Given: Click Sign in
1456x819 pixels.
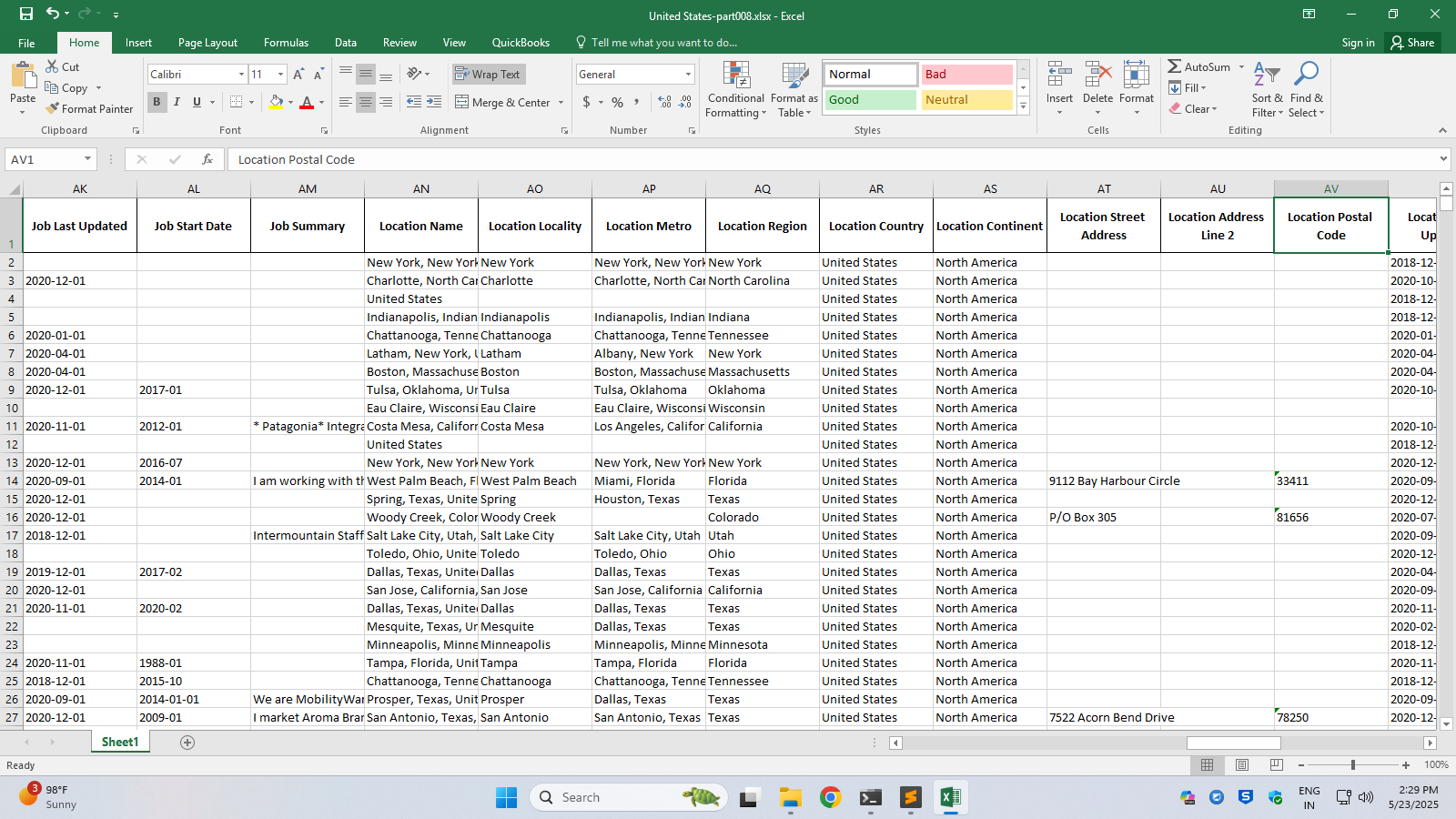Looking at the screenshot, I should (x=1358, y=43).
